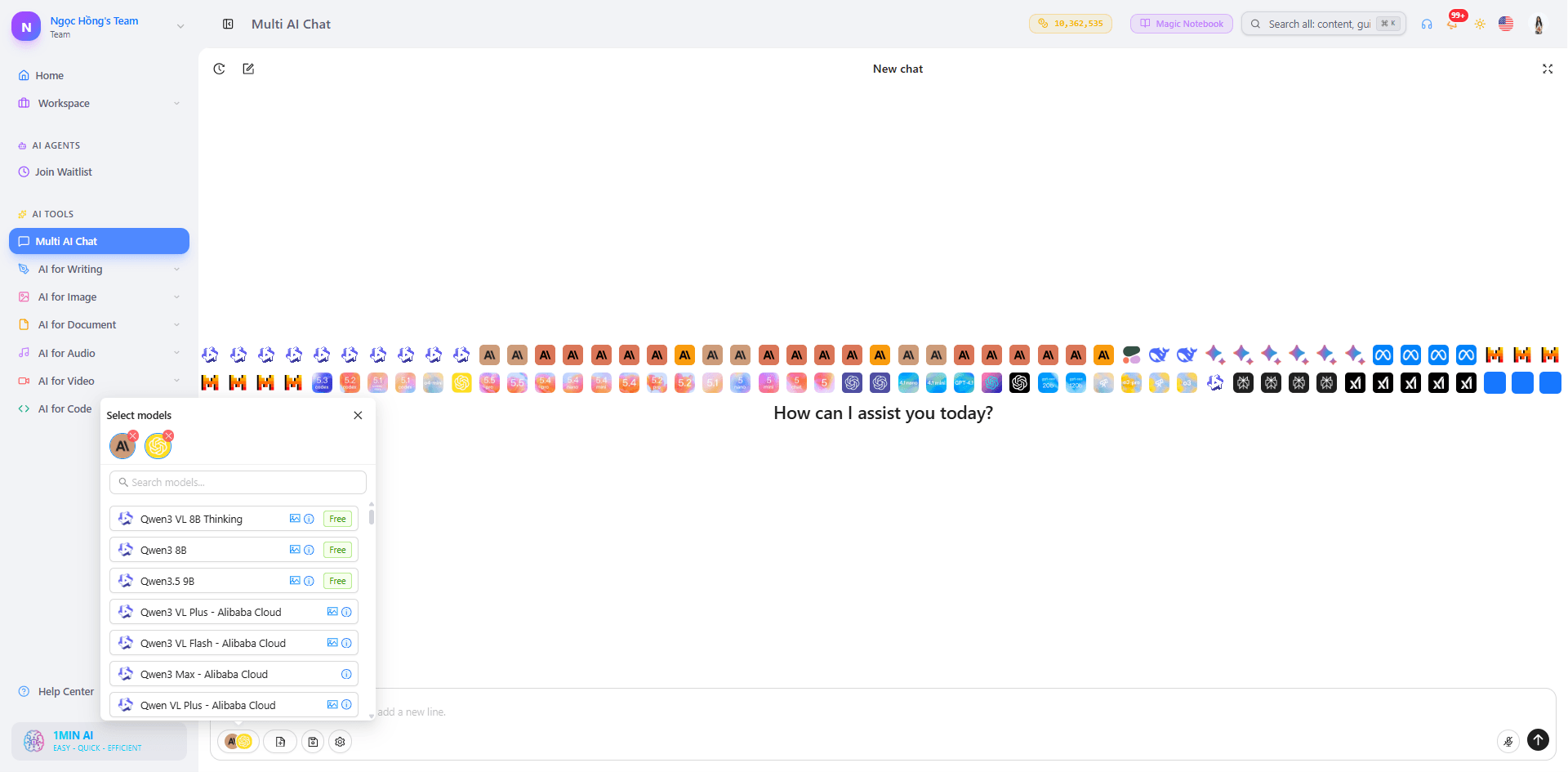The image size is (1568, 772).
Task: Show info icon for Qwen3 8B
Action: tap(309, 550)
